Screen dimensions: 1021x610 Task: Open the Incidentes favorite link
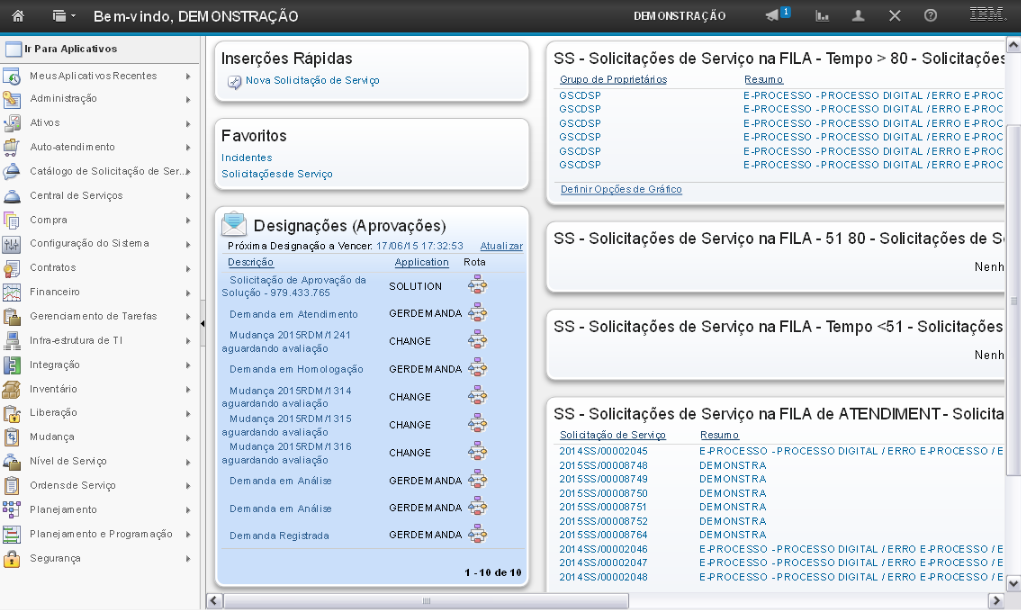(246, 158)
